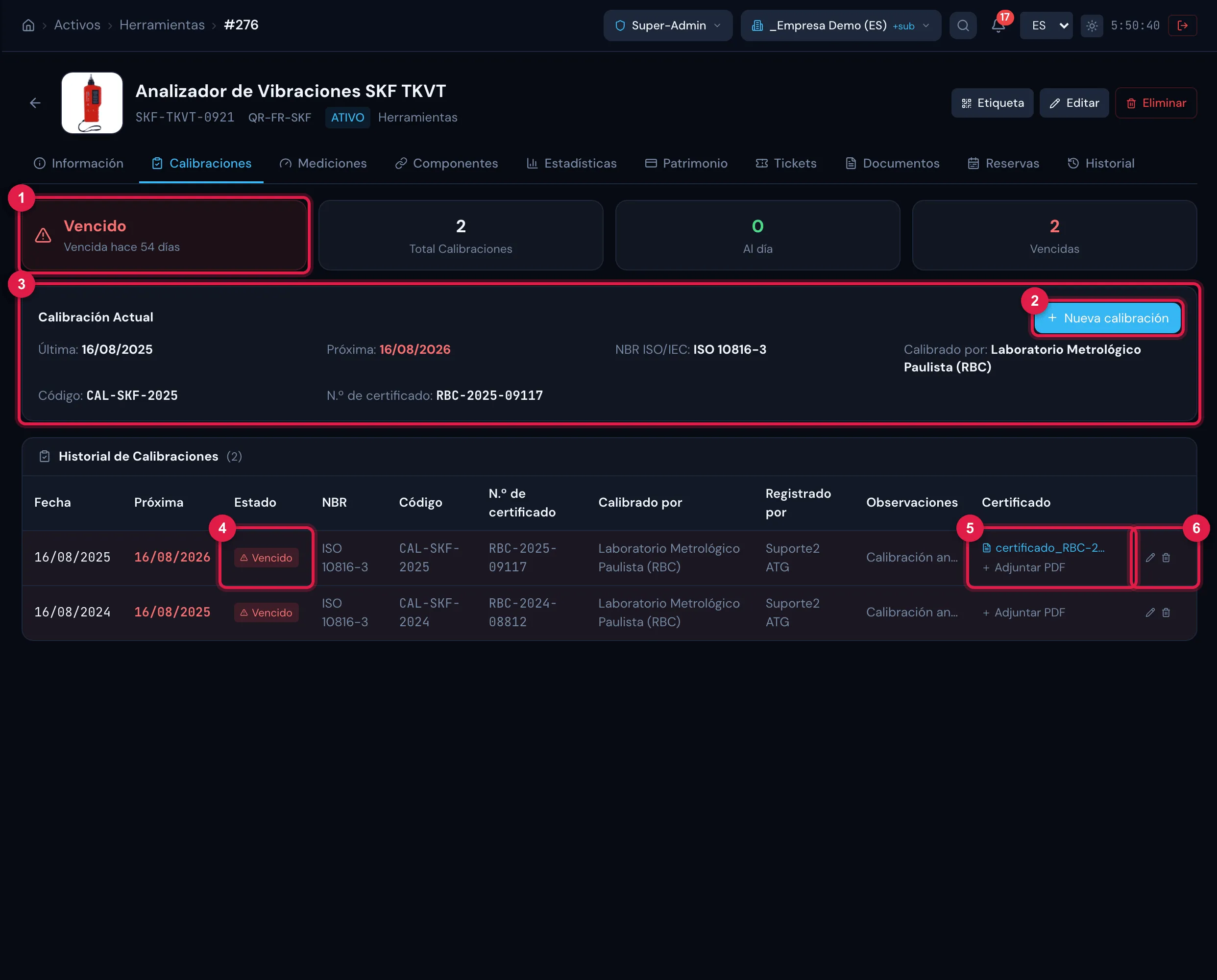The height and width of the screenshot is (980, 1217).
Task: Open the ES language selector
Action: tap(1046, 25)
